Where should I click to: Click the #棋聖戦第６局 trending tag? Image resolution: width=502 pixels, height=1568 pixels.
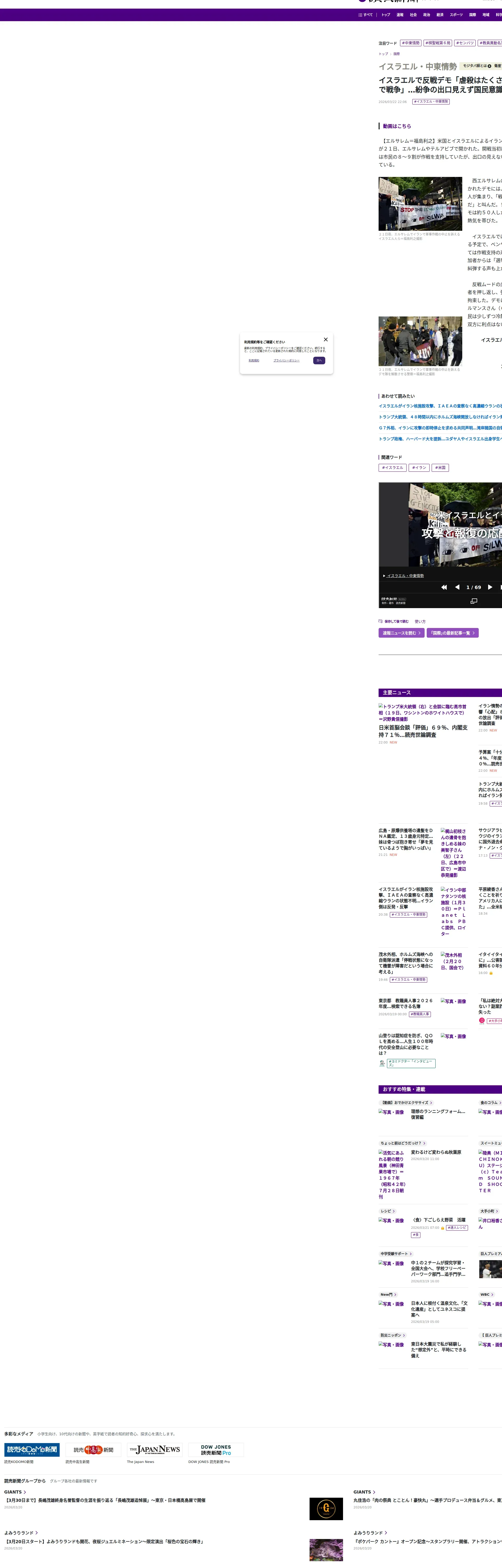pyautogui.click(x=438, y=43)
